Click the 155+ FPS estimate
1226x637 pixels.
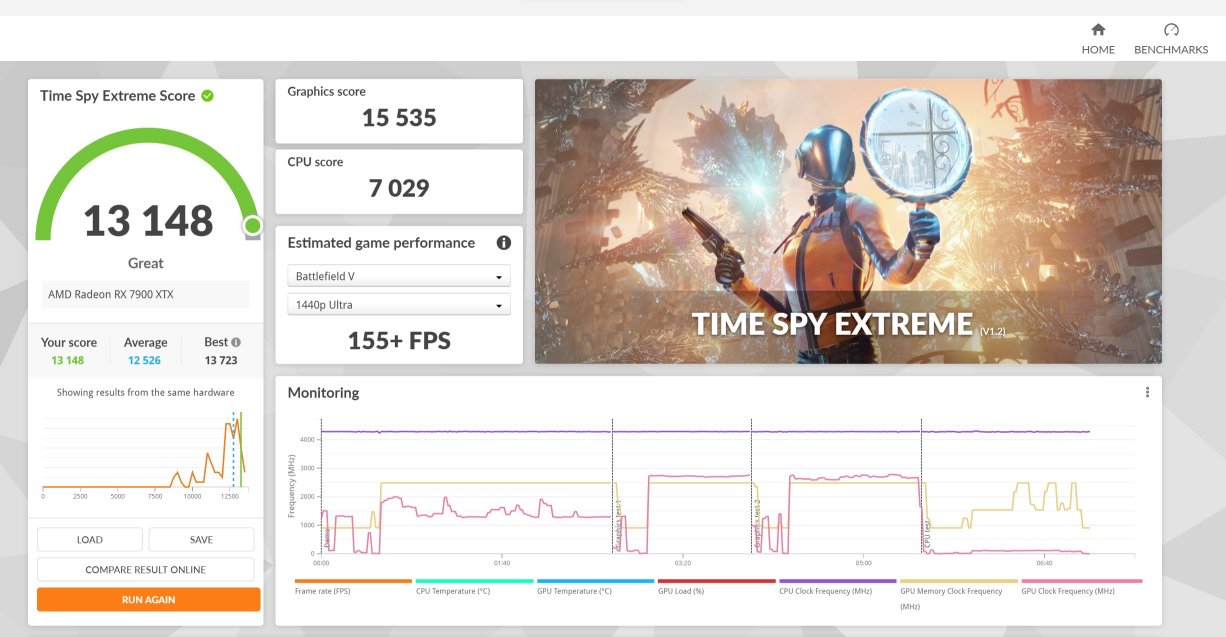tap(399, 341)
